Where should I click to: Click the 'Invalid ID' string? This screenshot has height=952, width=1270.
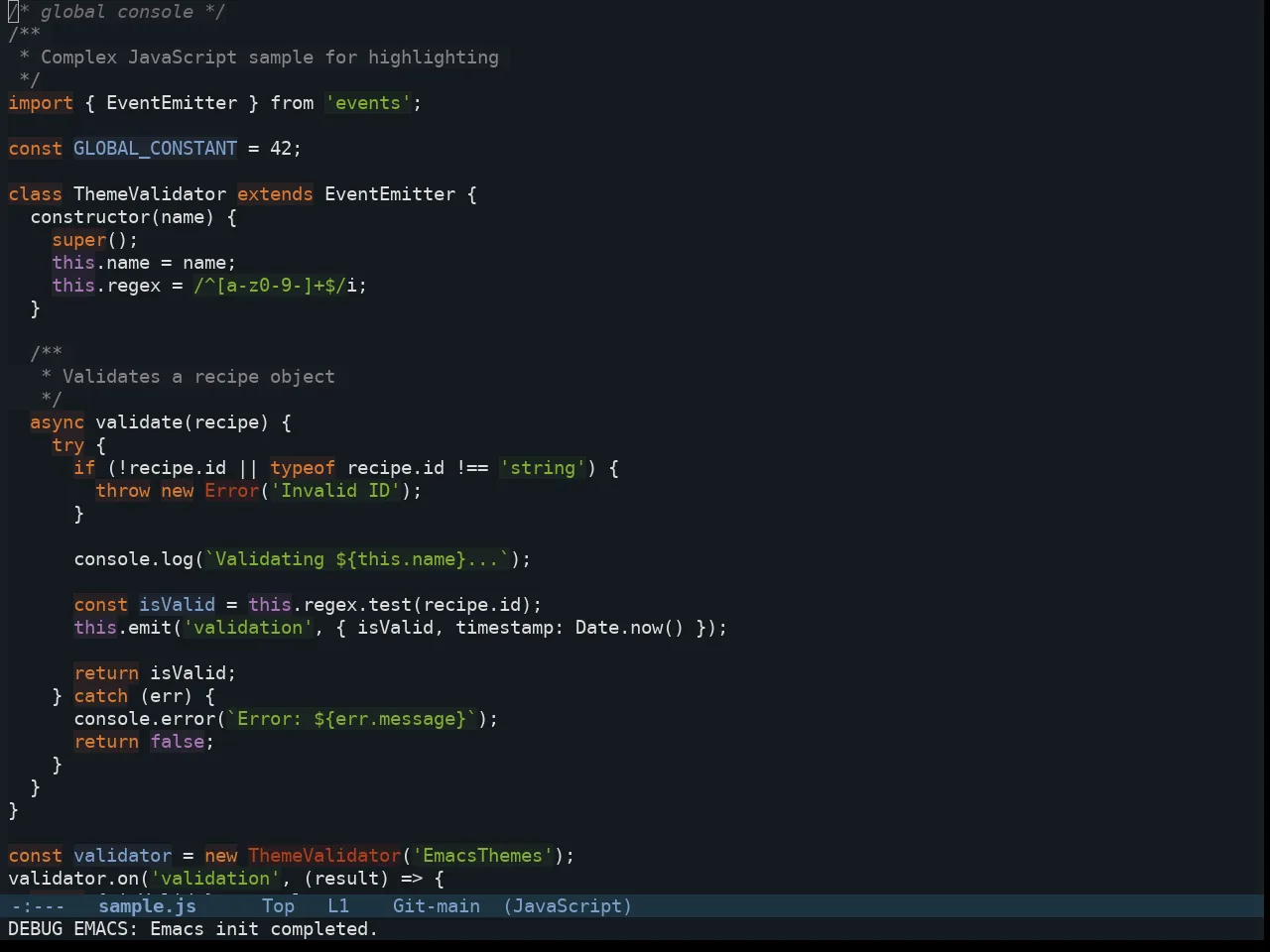point(335,491)
